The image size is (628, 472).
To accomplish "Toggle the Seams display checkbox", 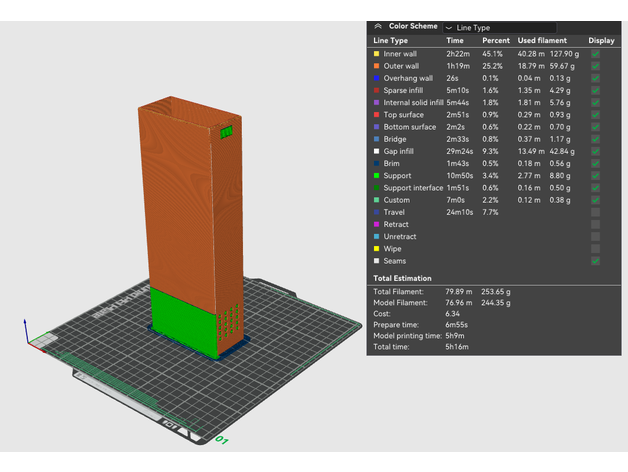I will pos(596,261).
